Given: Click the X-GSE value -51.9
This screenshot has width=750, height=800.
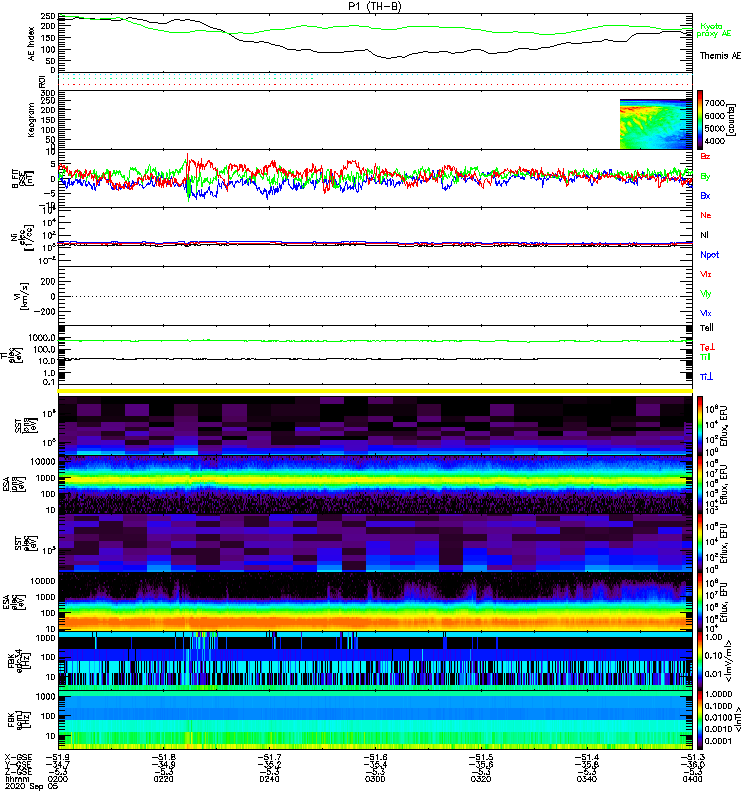Looking at the screenshot, I should tap(58, 758).
